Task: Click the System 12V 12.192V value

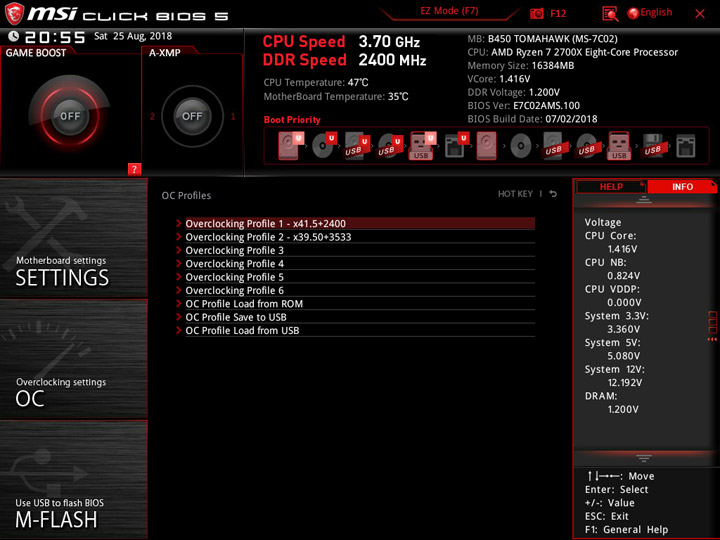Action: coord(624,382)
